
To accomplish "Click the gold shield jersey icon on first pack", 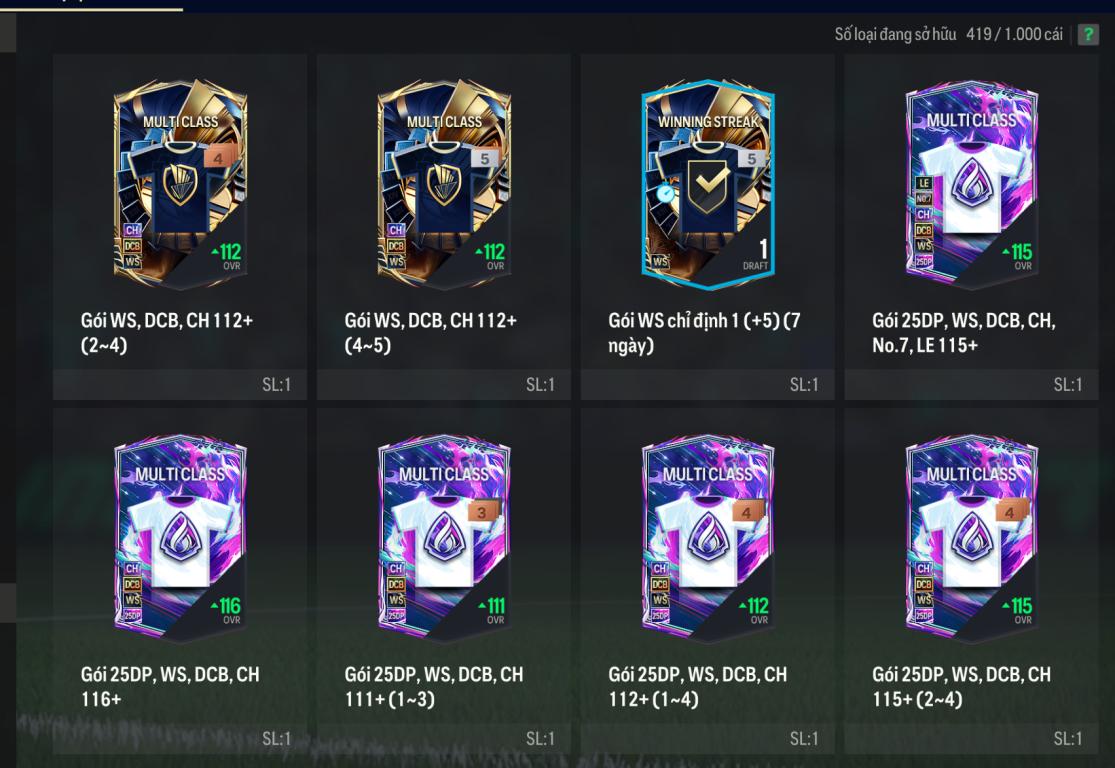I will tap(180, 185).
